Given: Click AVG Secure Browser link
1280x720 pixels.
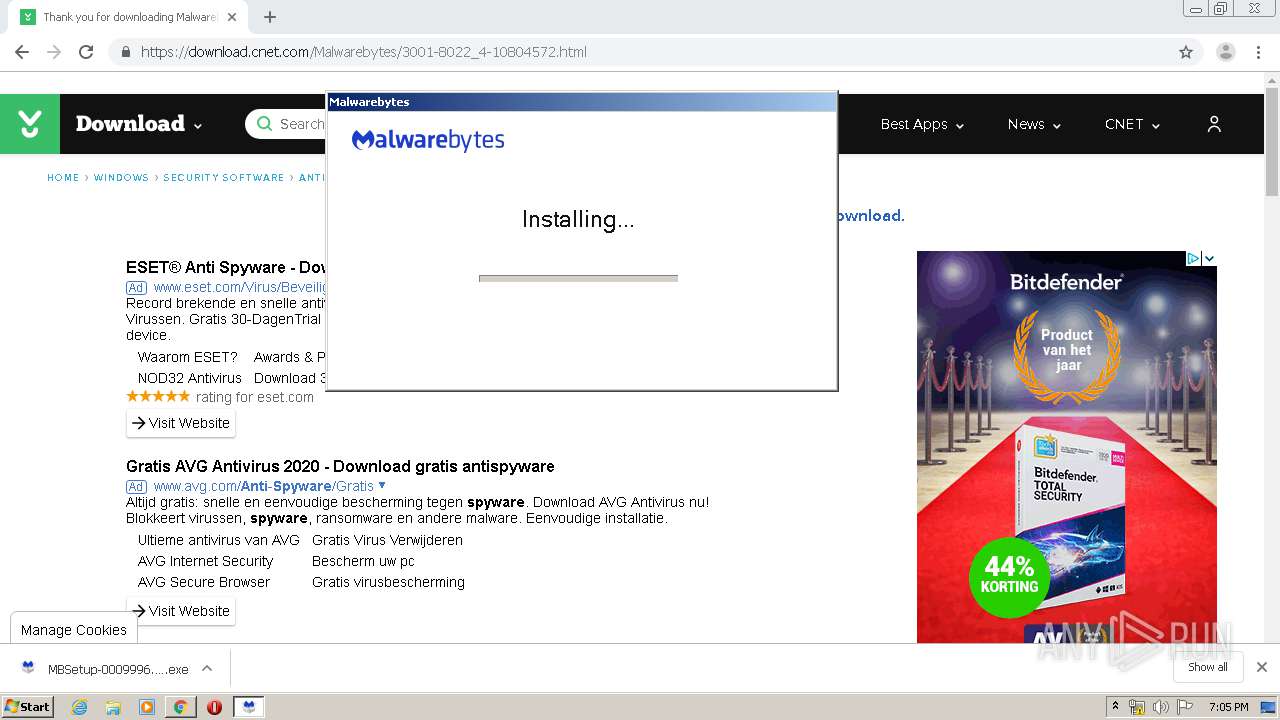Looking at the screenshot, I should point(204,582).
